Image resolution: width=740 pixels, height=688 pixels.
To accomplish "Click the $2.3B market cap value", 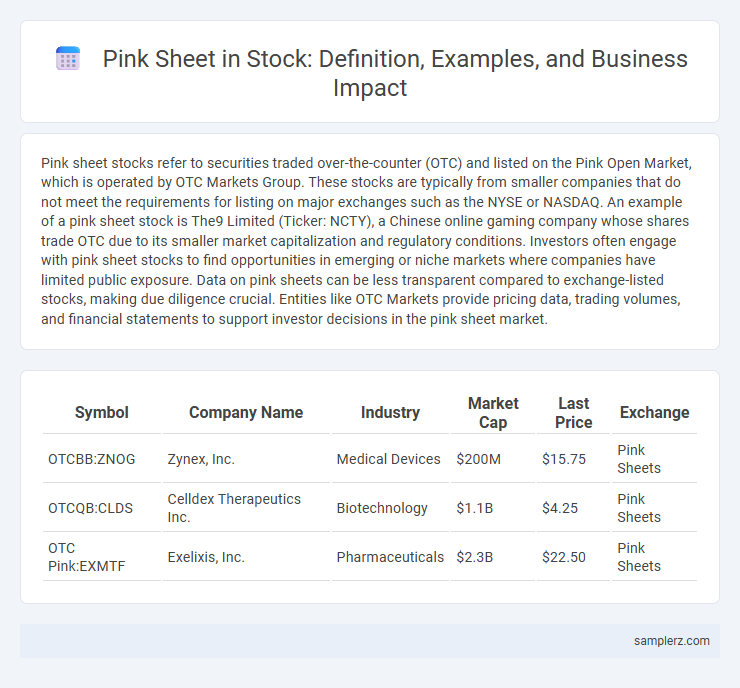I will [x=474, y=557].
